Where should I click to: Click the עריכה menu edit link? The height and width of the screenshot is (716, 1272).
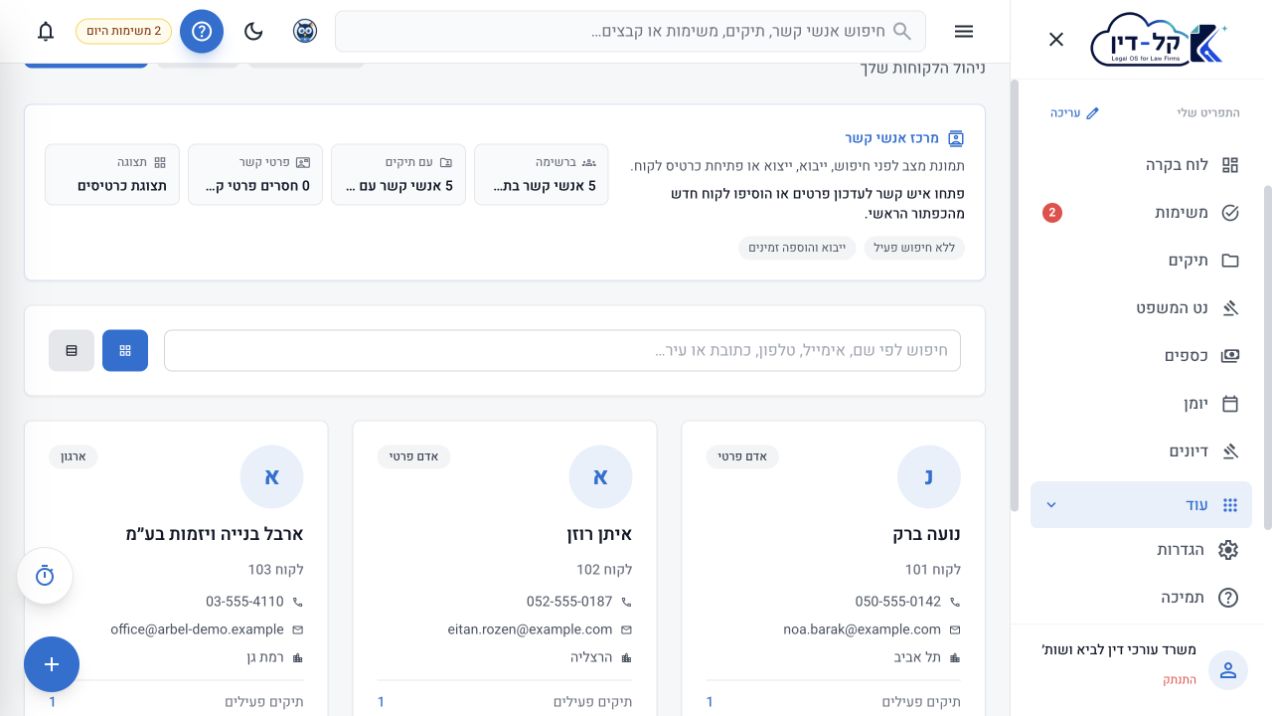click(1075, 113)
